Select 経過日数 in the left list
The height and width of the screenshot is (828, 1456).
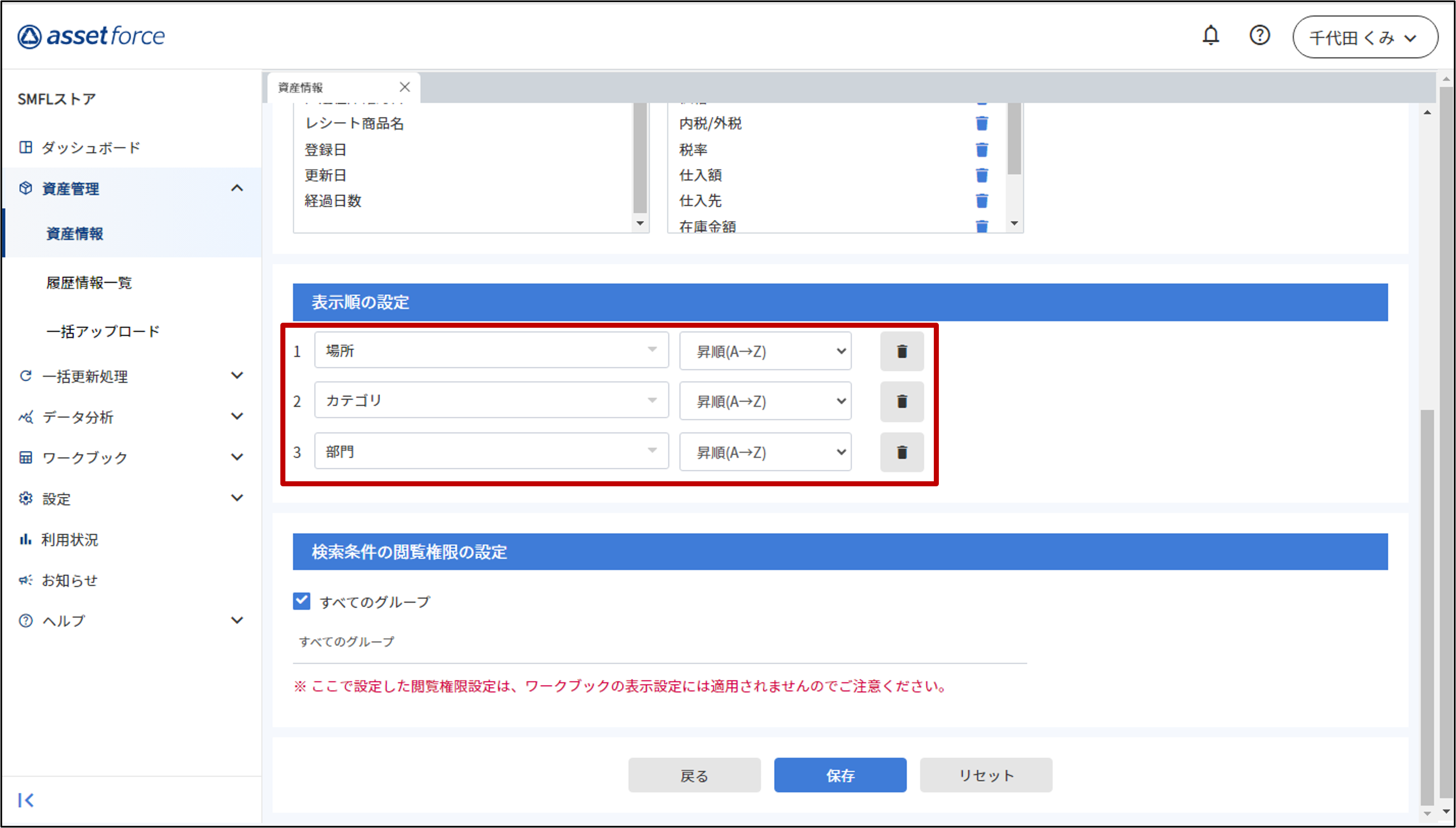point(333,201)
